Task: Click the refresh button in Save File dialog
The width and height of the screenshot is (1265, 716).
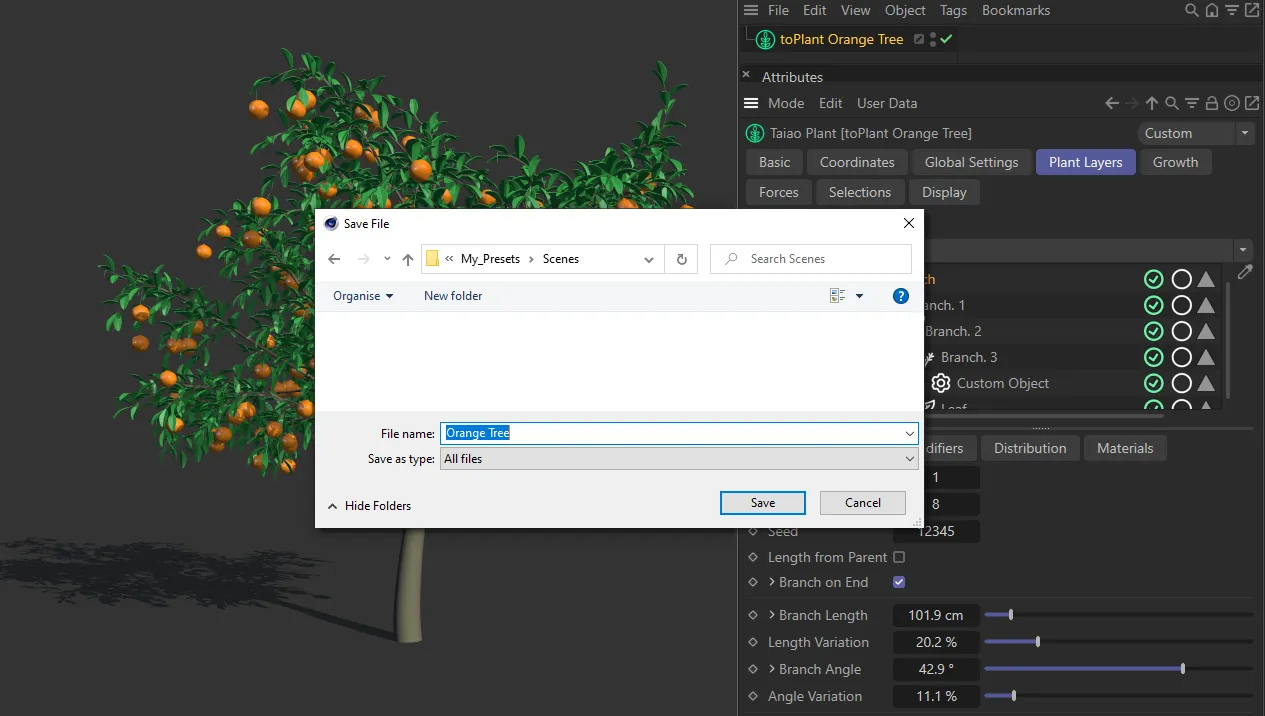Action: (x=681, y=259)
